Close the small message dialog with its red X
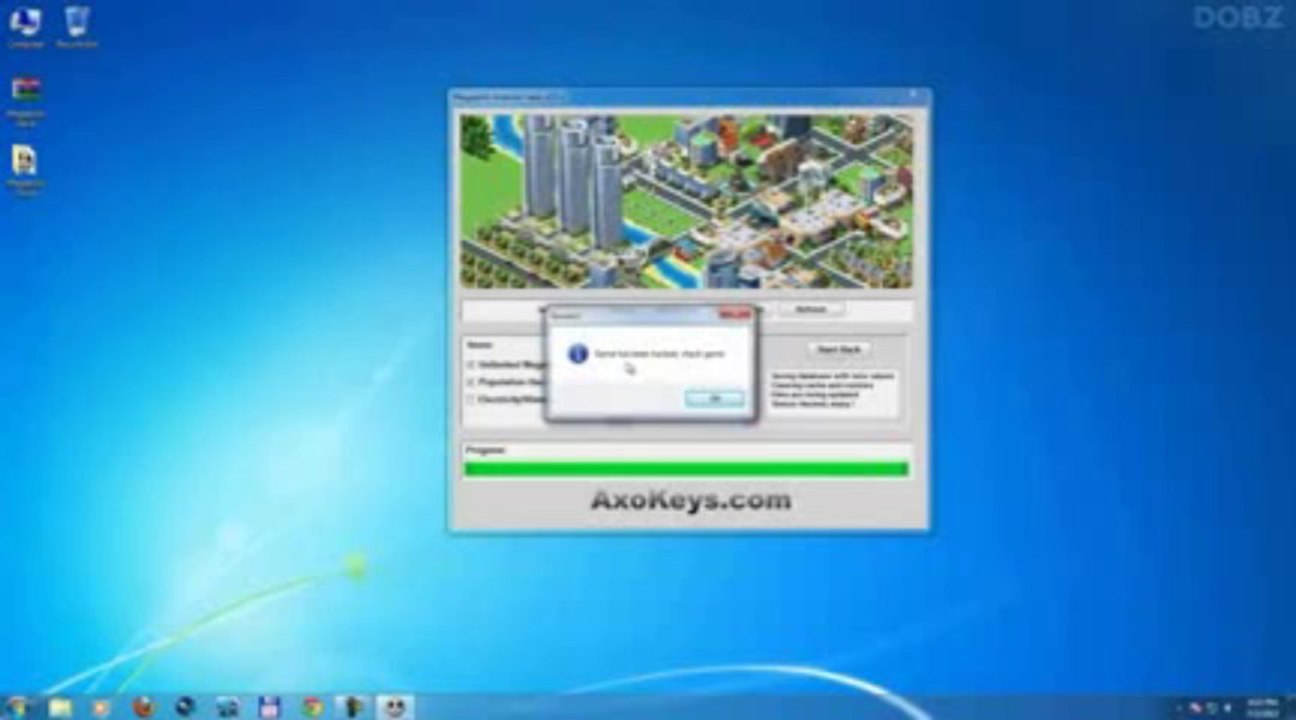Image resolution: width=1296 pixels, height=720 pixels. click(736, 315)
